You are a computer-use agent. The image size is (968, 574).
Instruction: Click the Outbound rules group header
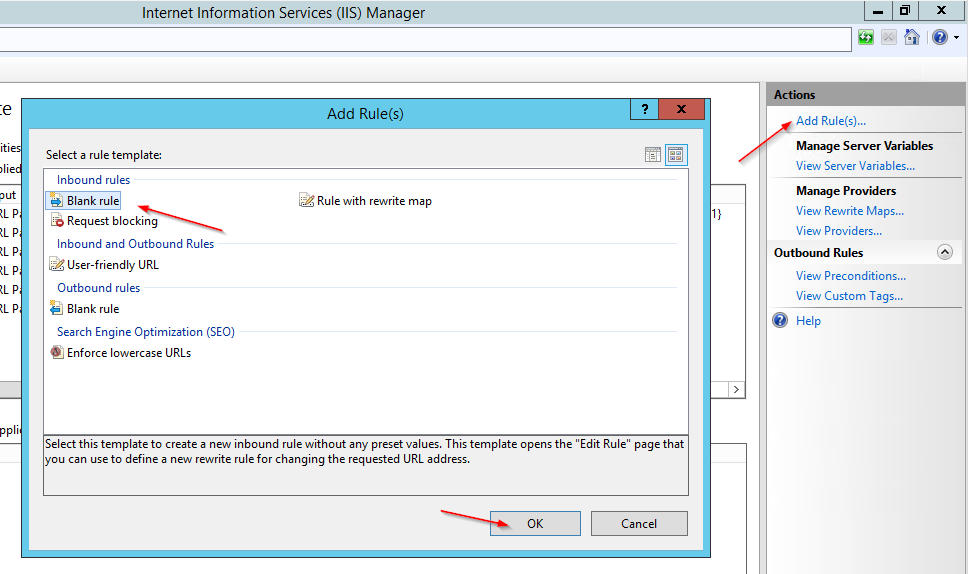pyautogui.click(x=99, y=288)
